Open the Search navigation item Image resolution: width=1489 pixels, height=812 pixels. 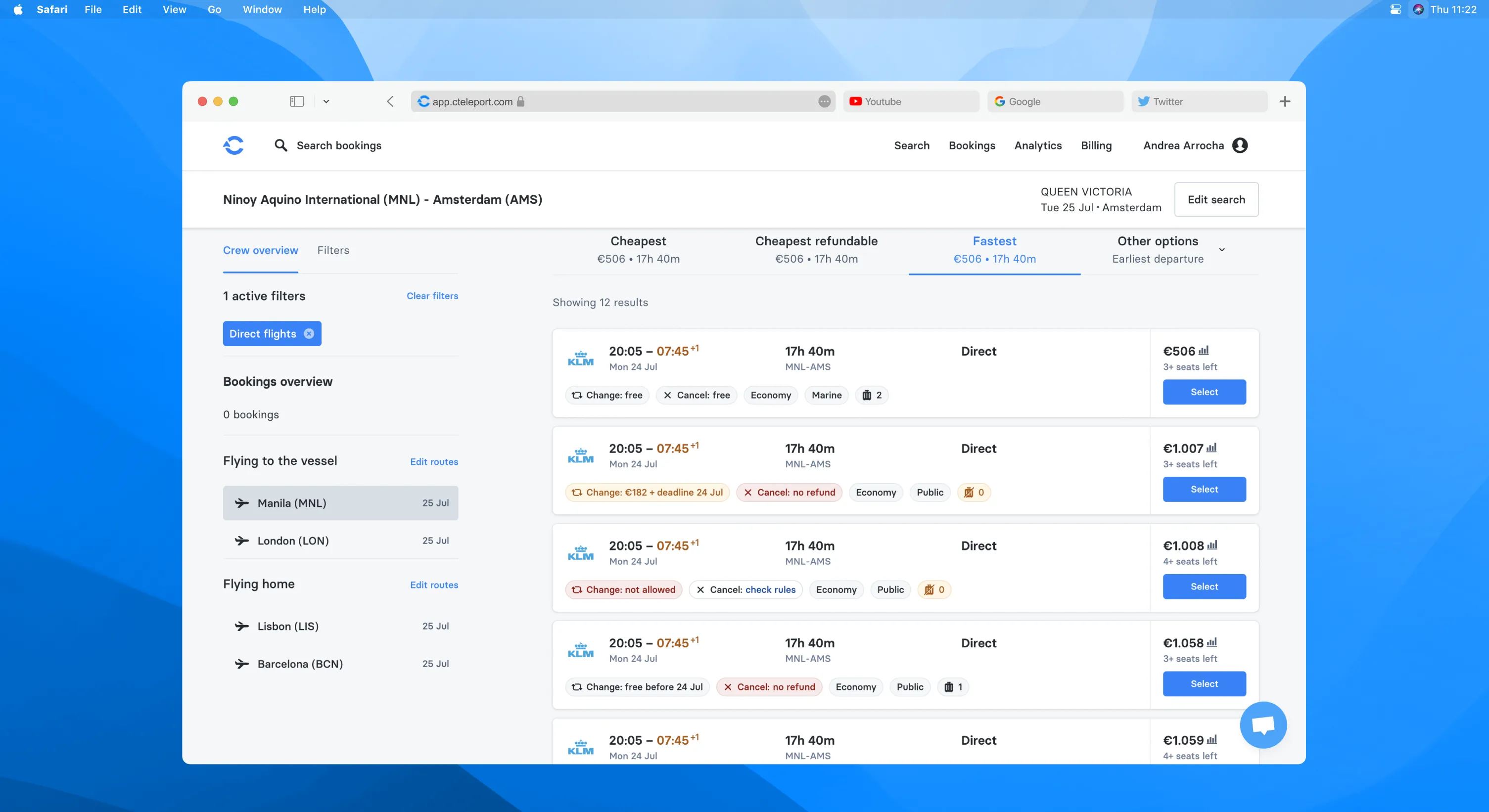coord(912,146)
